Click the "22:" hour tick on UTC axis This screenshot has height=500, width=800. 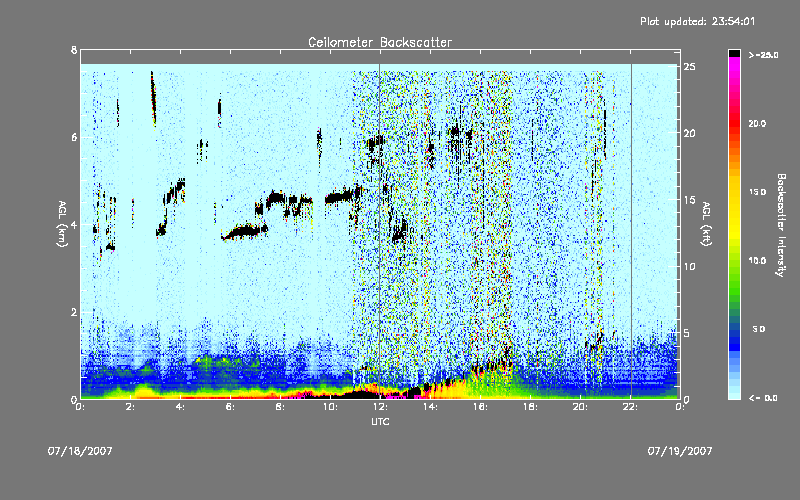pos(630,407)
